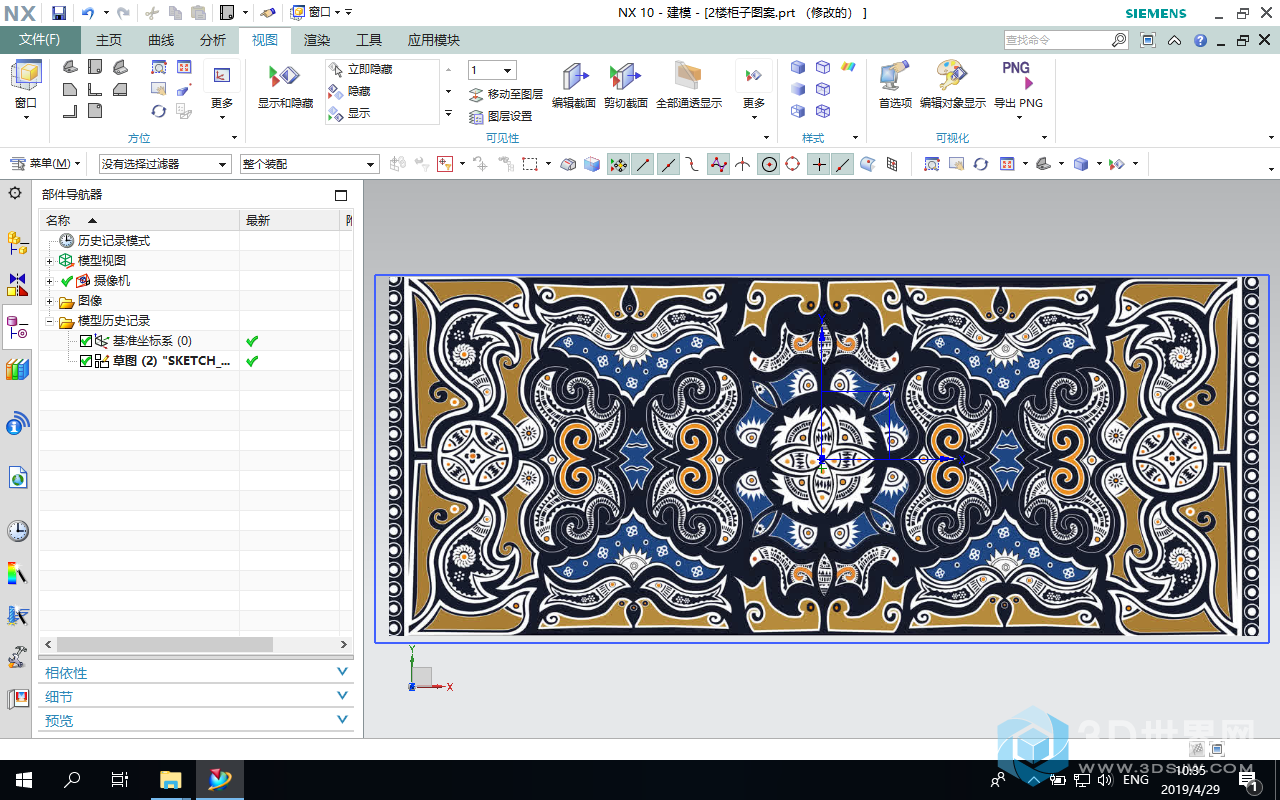
Task: Click the Save icon in title bar
Action: point(59,13)
